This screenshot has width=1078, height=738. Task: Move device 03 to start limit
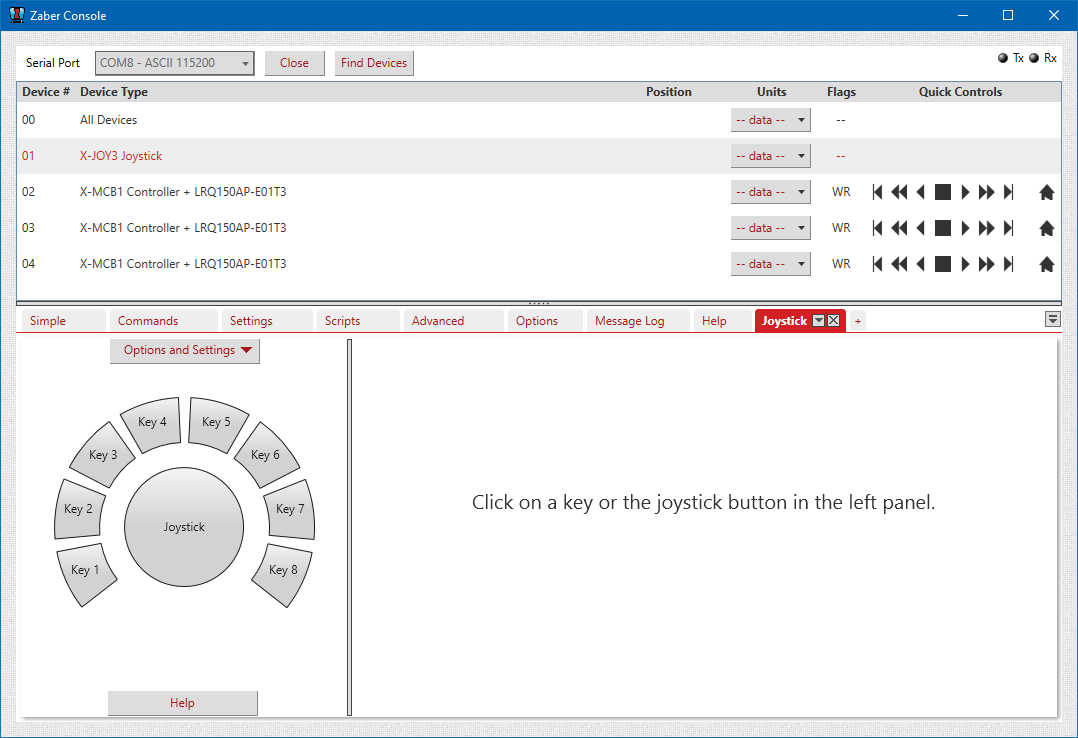(877, 228)
